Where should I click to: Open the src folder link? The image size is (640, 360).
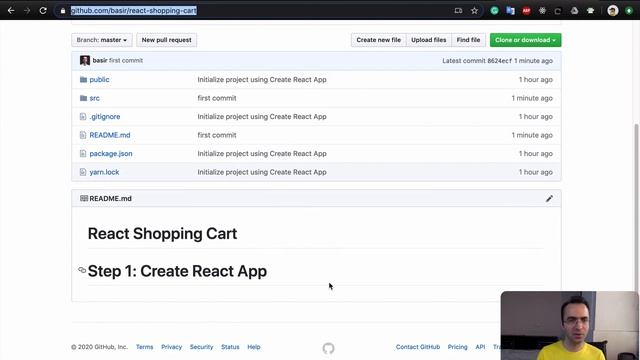[x=94, y=98]
